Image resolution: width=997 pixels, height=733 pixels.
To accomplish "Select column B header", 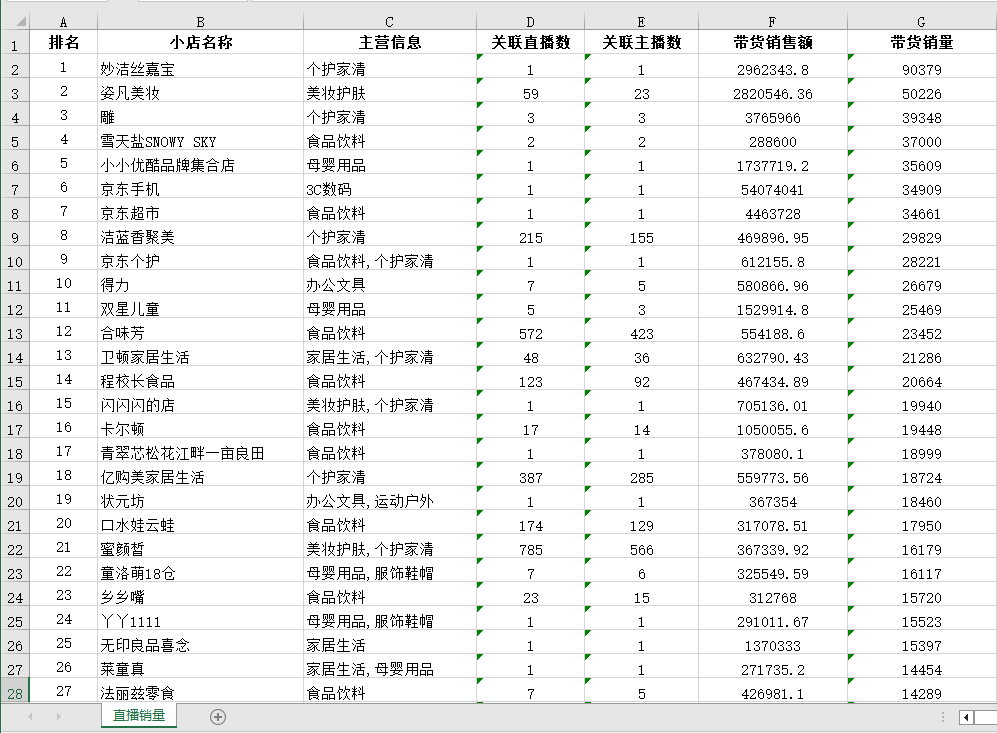I will [x=200, y=22].
